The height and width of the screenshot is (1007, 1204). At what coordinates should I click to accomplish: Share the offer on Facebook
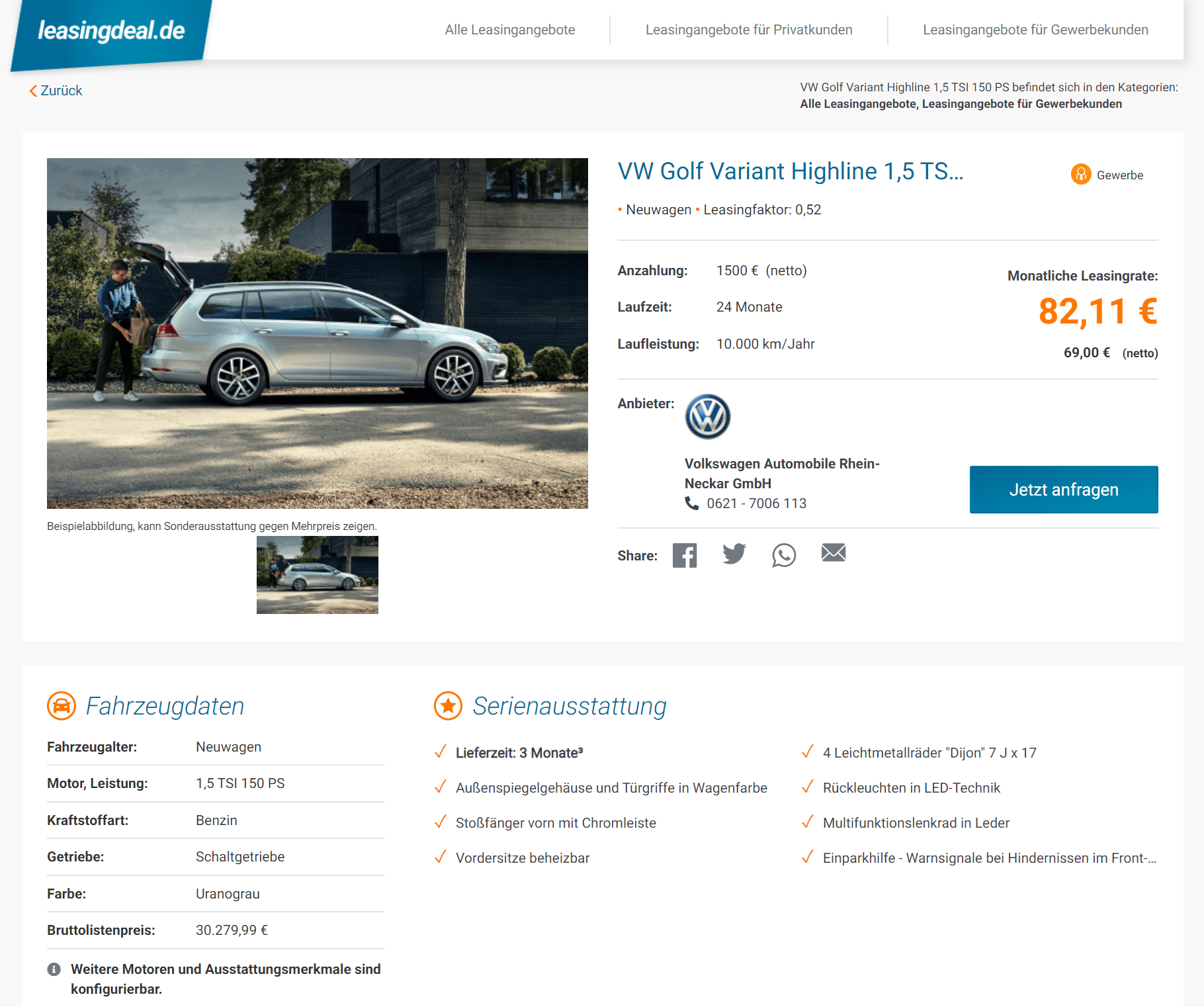coord(685,555)
